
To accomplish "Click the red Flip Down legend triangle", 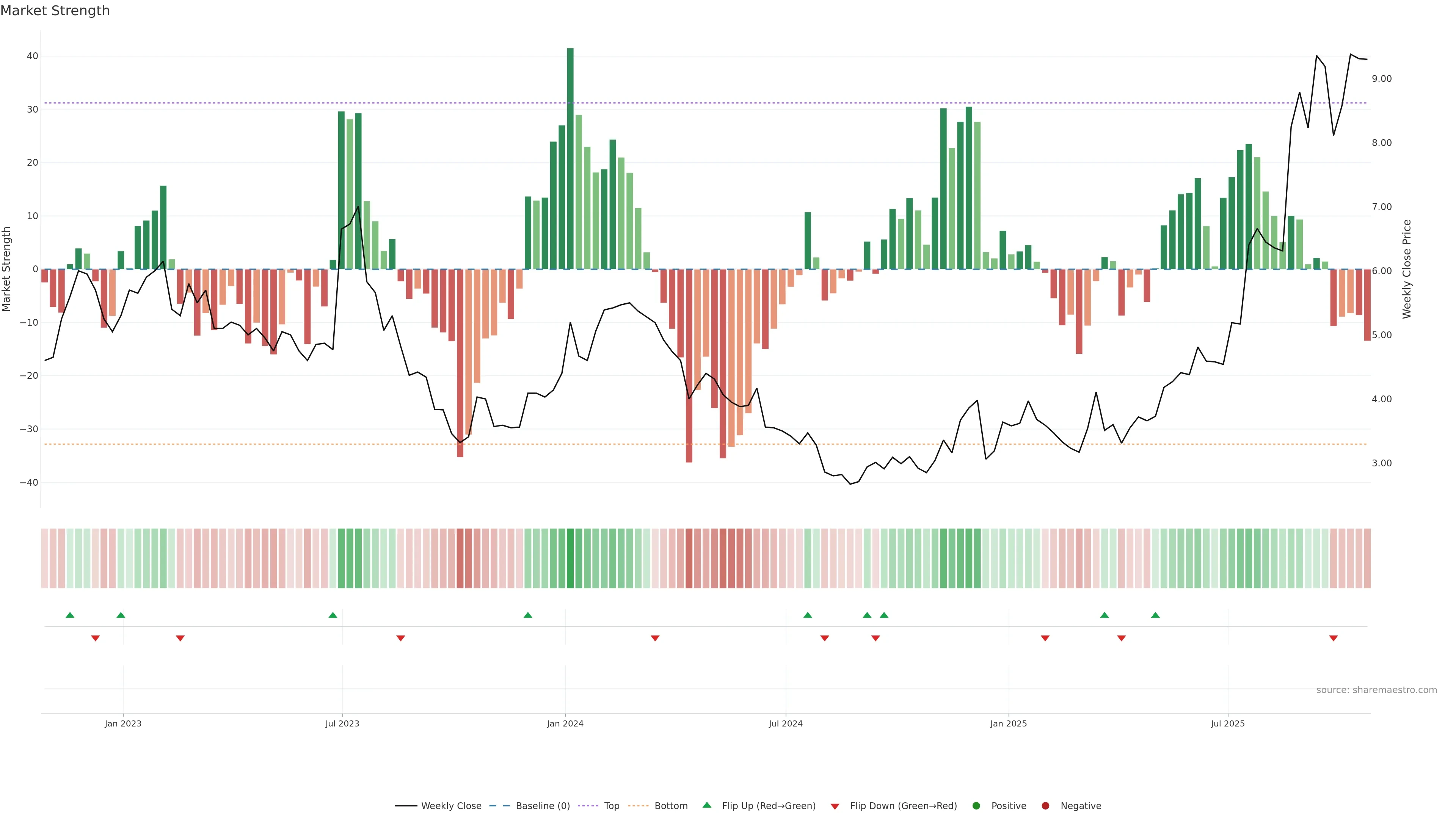I will [x=835, y=806].
